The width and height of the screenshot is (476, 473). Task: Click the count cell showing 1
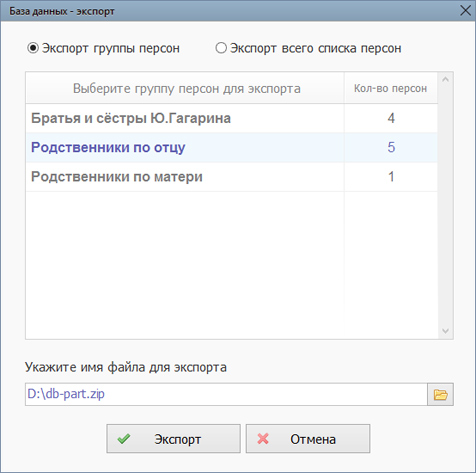391,177
